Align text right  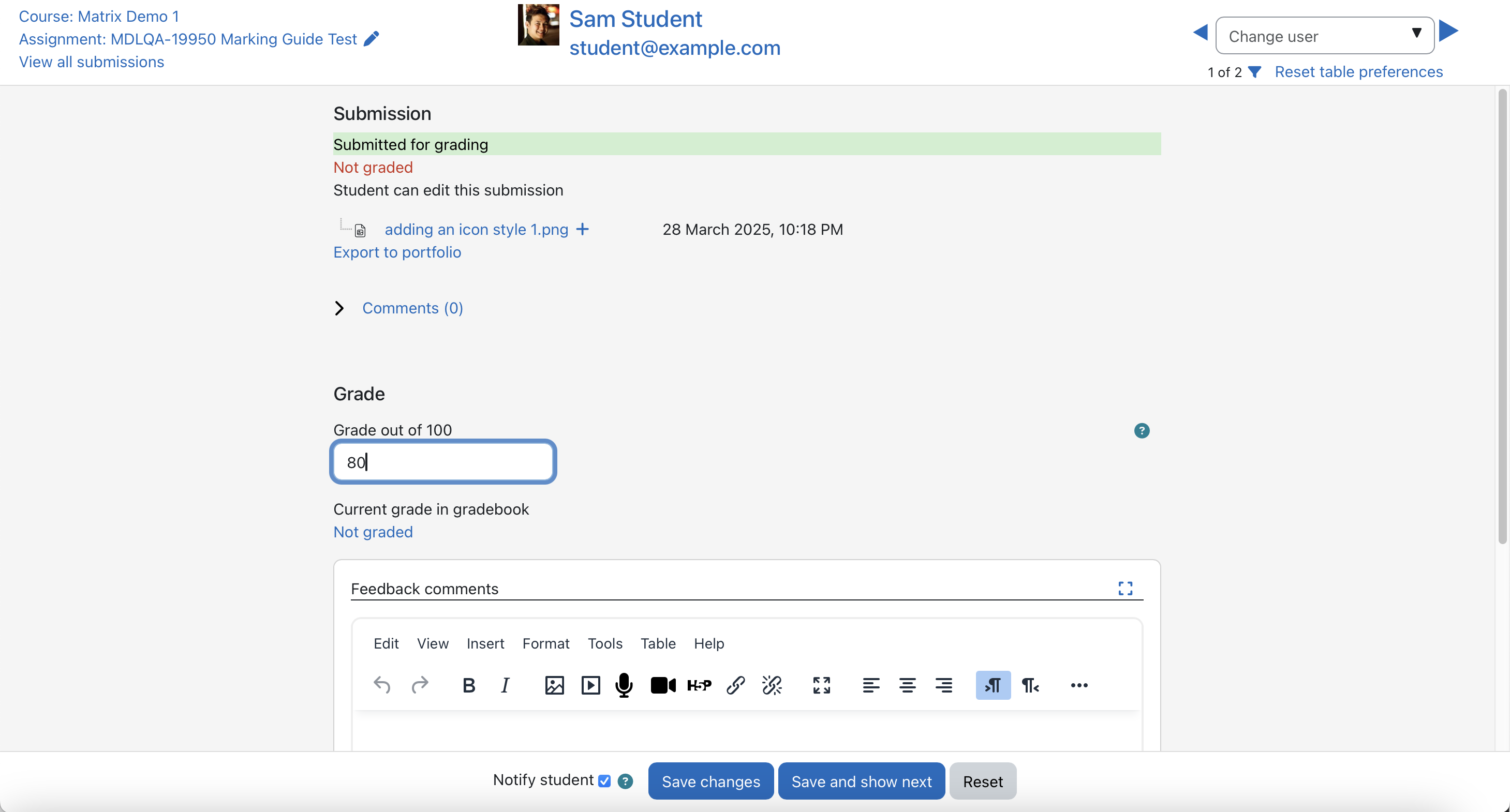coord(944,685)
